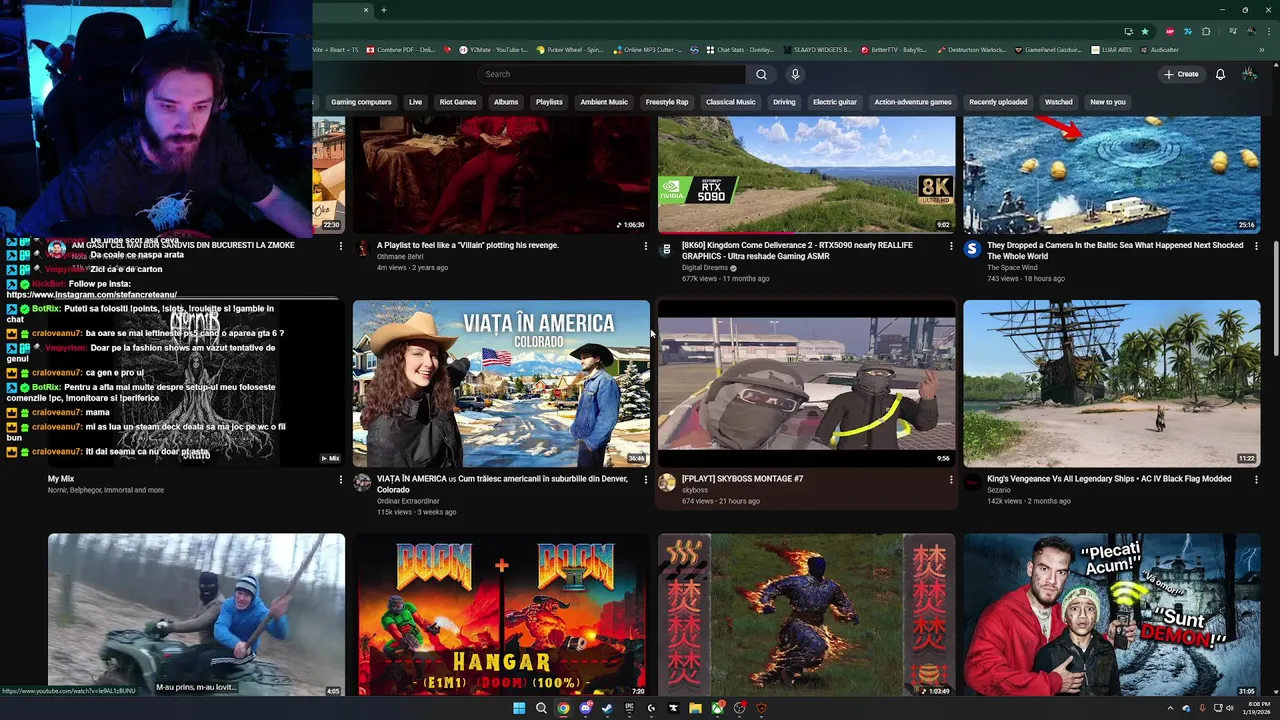This screenshot has width=1280, height=720.
Task: Open Windows taskbar search
Action: [x=541, y=708]
